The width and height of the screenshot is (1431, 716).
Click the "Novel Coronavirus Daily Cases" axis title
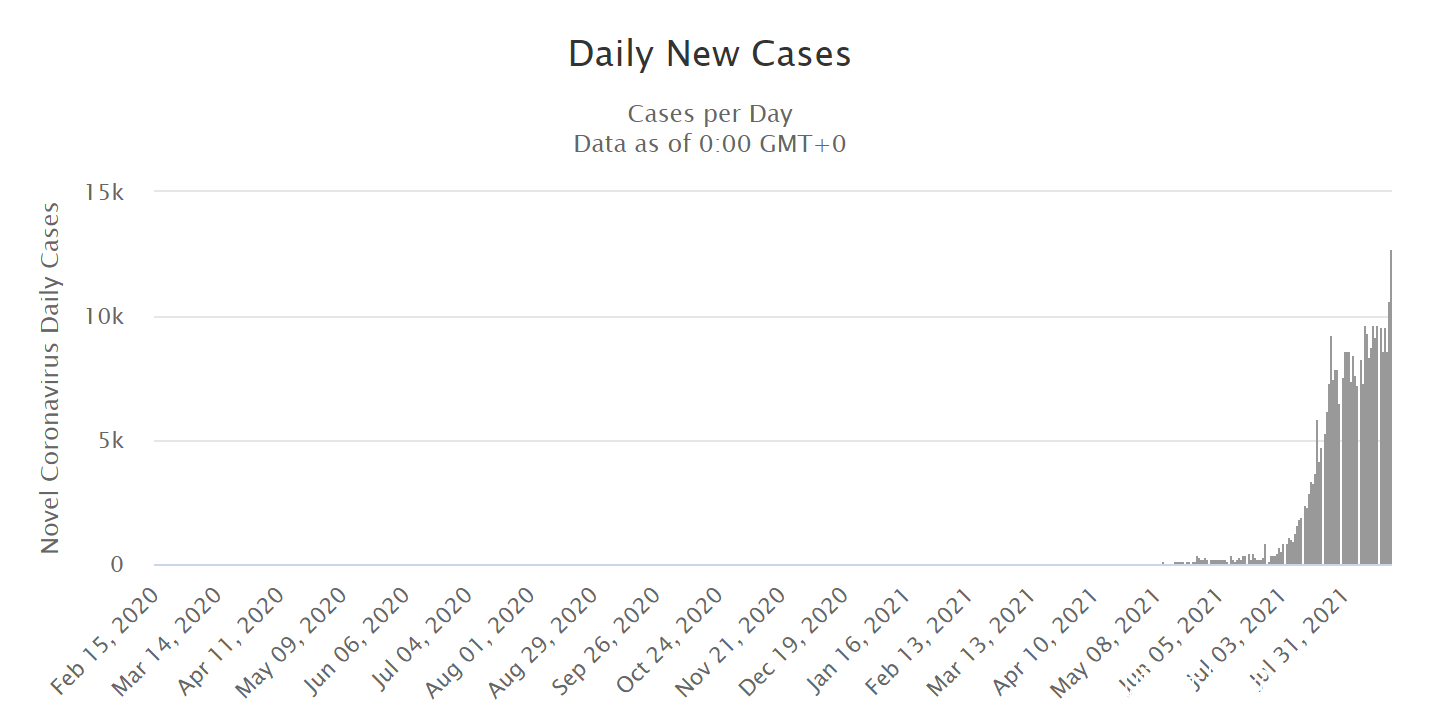point(50,378)
